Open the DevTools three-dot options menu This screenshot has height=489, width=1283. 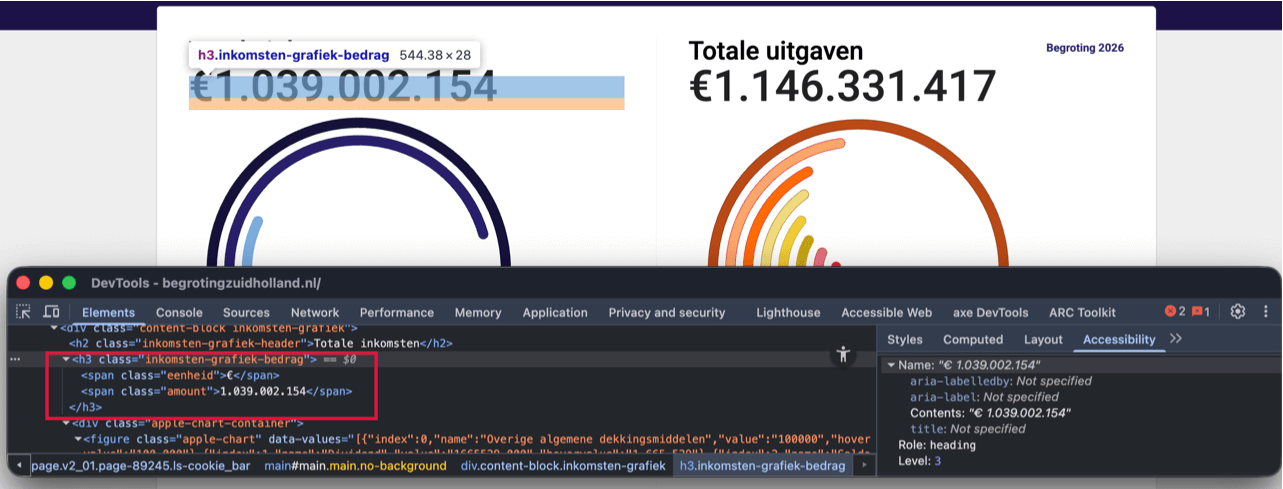1266,312
